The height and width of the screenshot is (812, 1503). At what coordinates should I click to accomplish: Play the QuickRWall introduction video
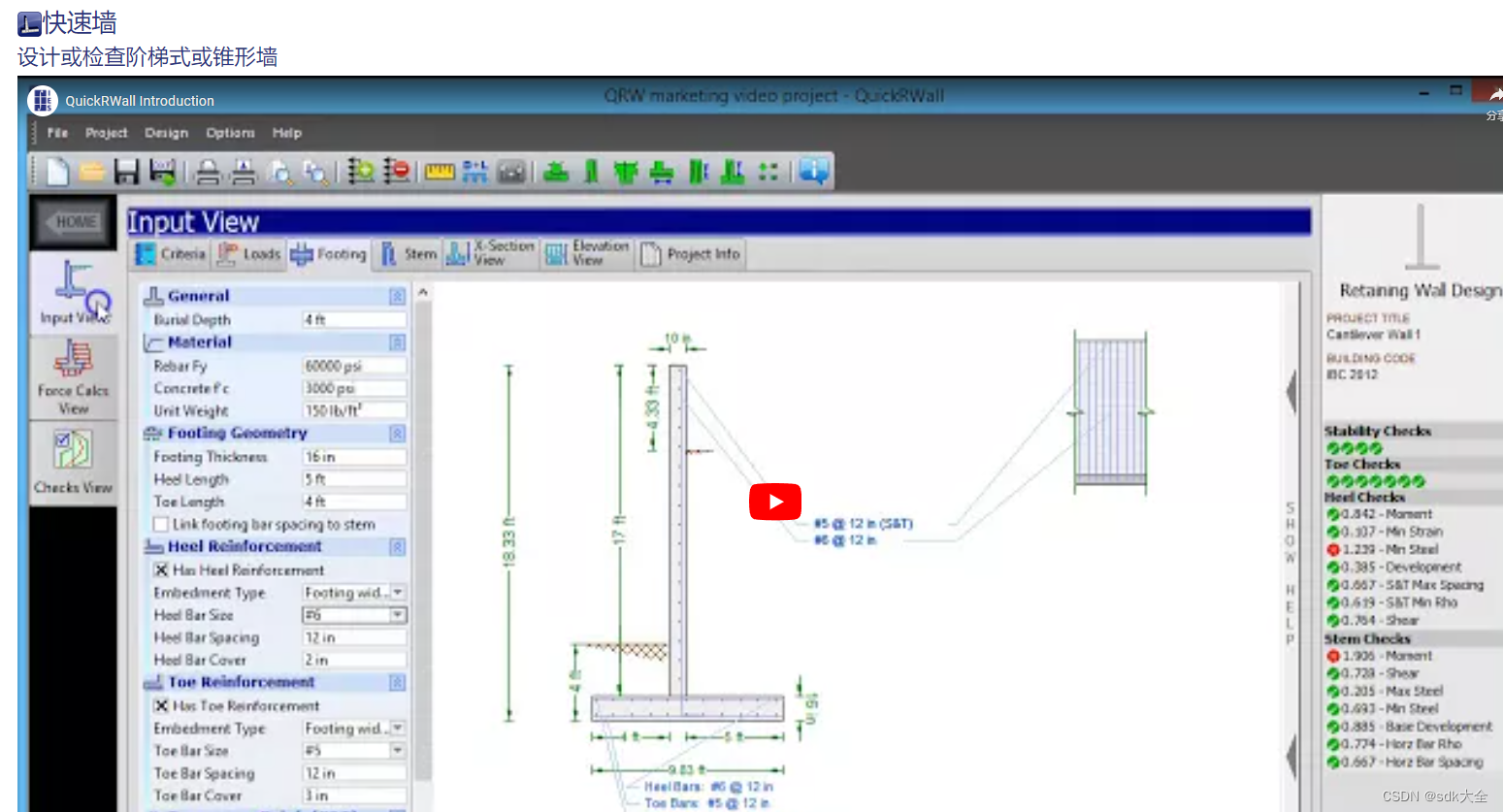tap(774, 502)
